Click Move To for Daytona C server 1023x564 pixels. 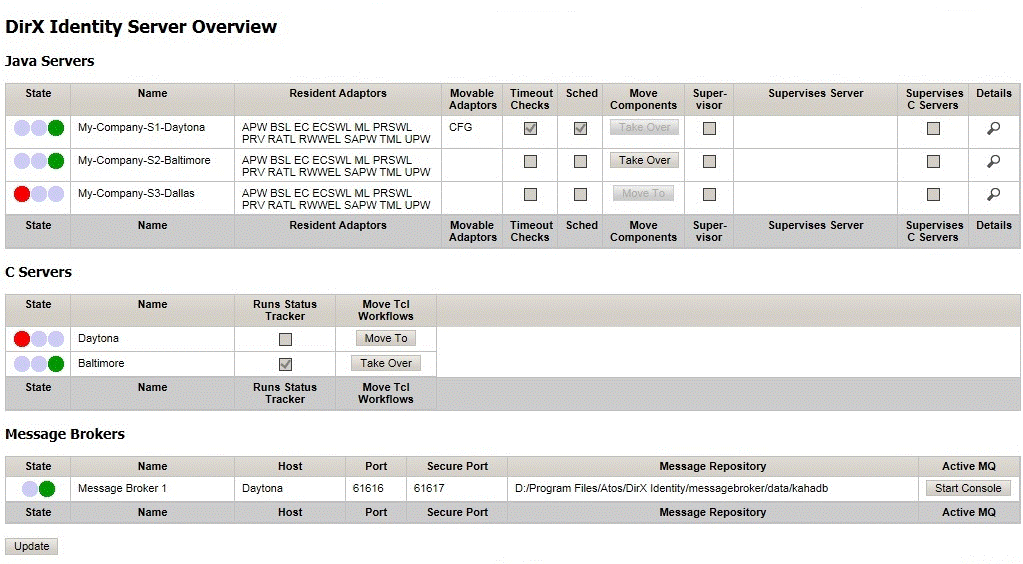click(385, 338)
